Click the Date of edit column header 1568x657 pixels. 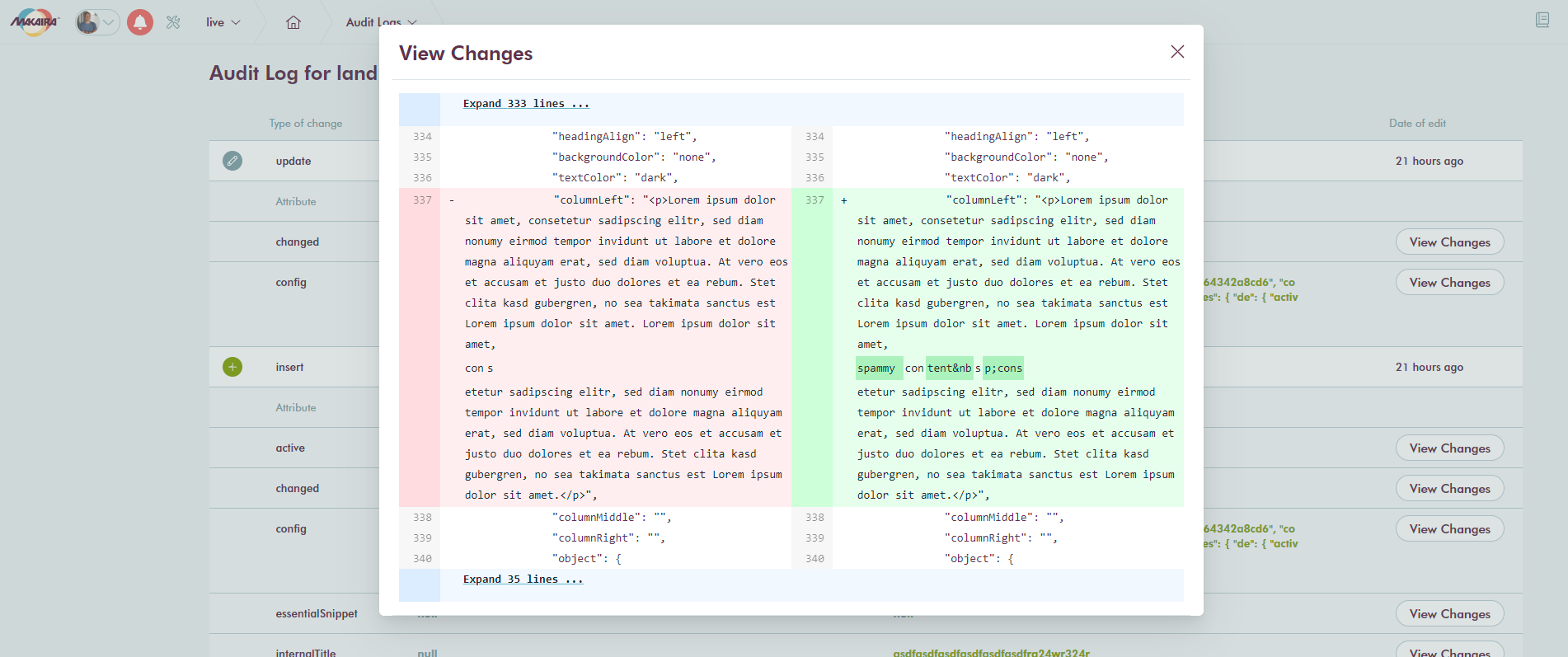click(x=1417, y=123)
